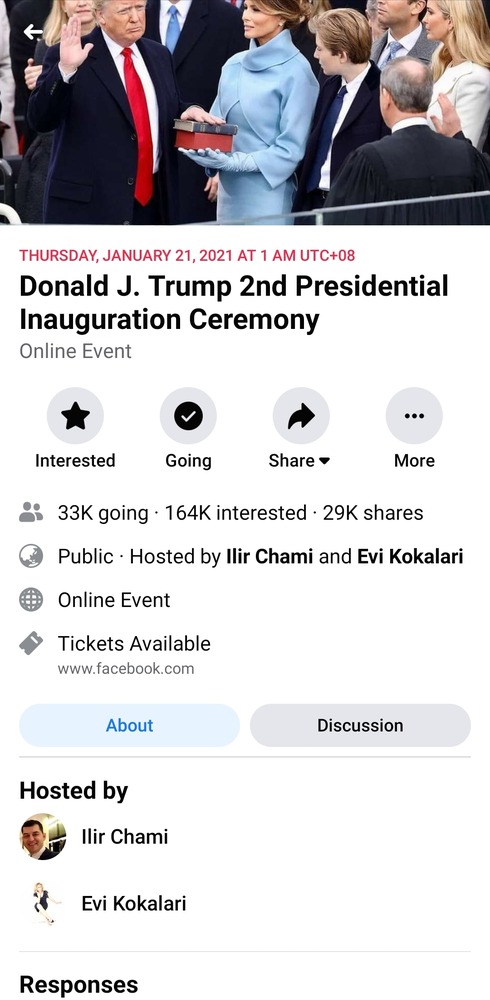Tap the people attendance icon
The width and height of the screenshot is (490, 1000).
pos(31,512)
